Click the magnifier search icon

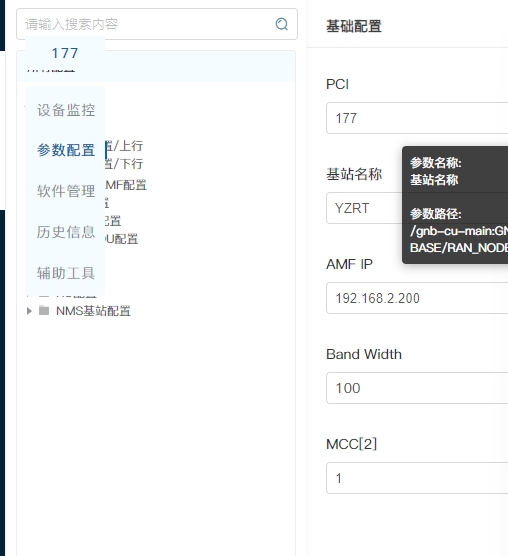click(x=281, y=24)
